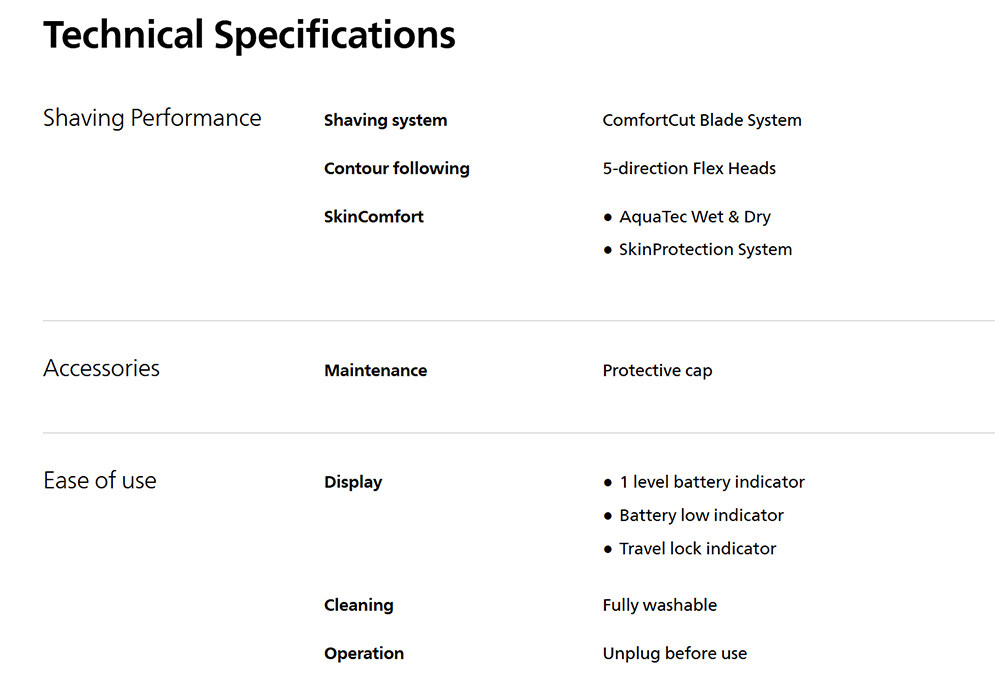The width and height of the screenshot is (995, 680).
Task: Select the Ease of use section title
Action: [x=100, y=480]
